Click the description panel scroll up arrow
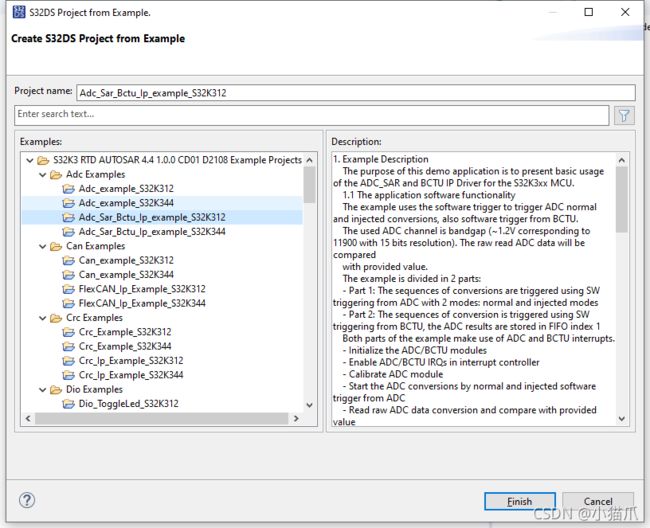The image size is (650, 528). (621, 160)
